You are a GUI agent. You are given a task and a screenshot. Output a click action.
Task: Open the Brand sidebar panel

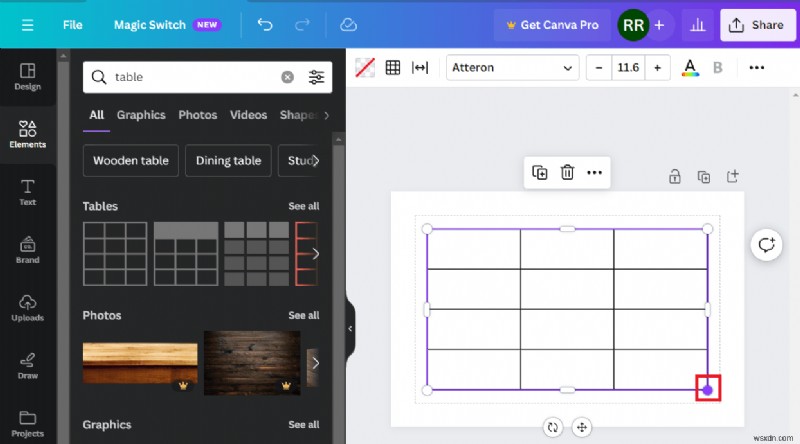[28, 250]
